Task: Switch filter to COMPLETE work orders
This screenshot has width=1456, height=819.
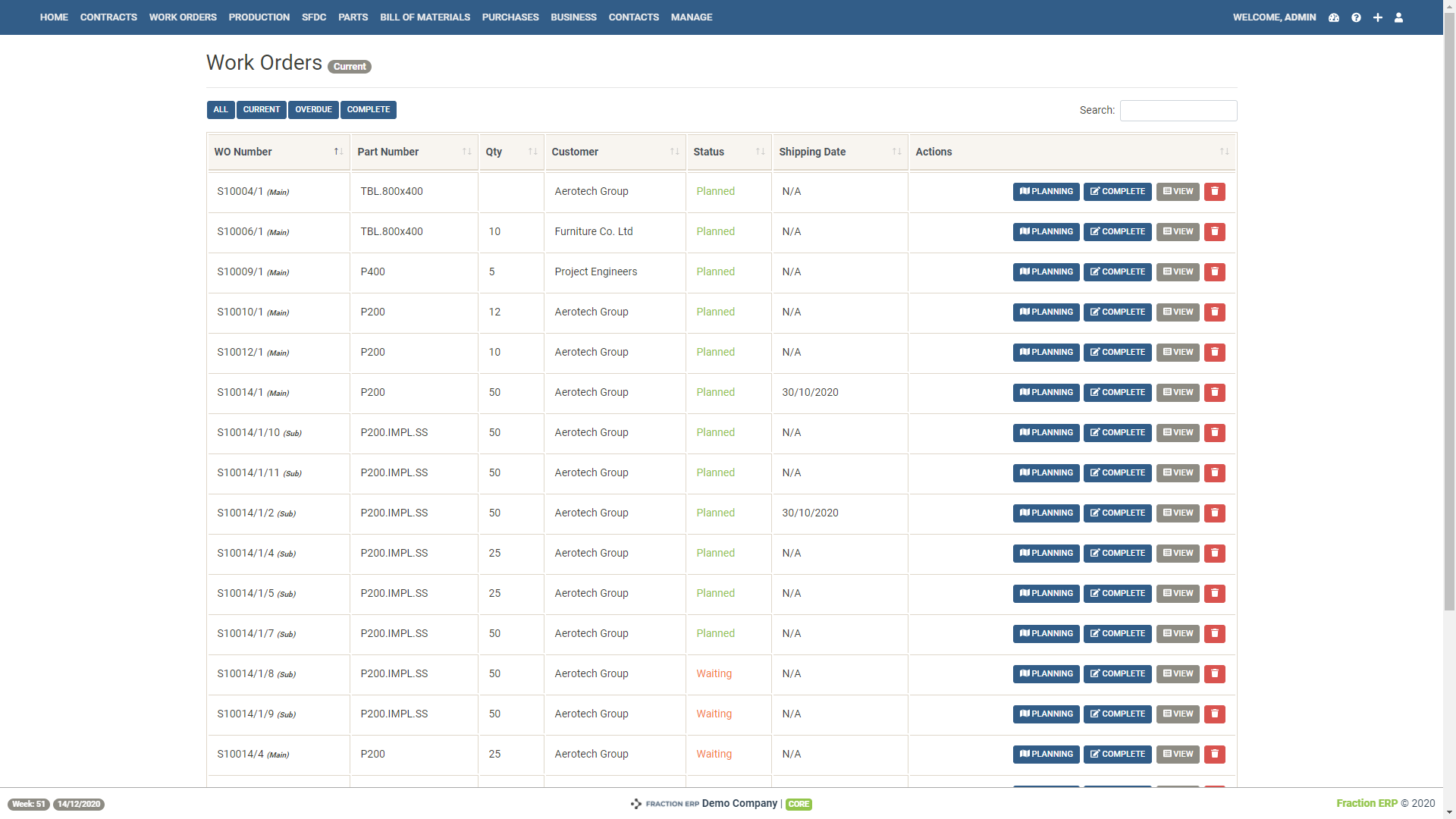Action: click(x=369, y=110)
